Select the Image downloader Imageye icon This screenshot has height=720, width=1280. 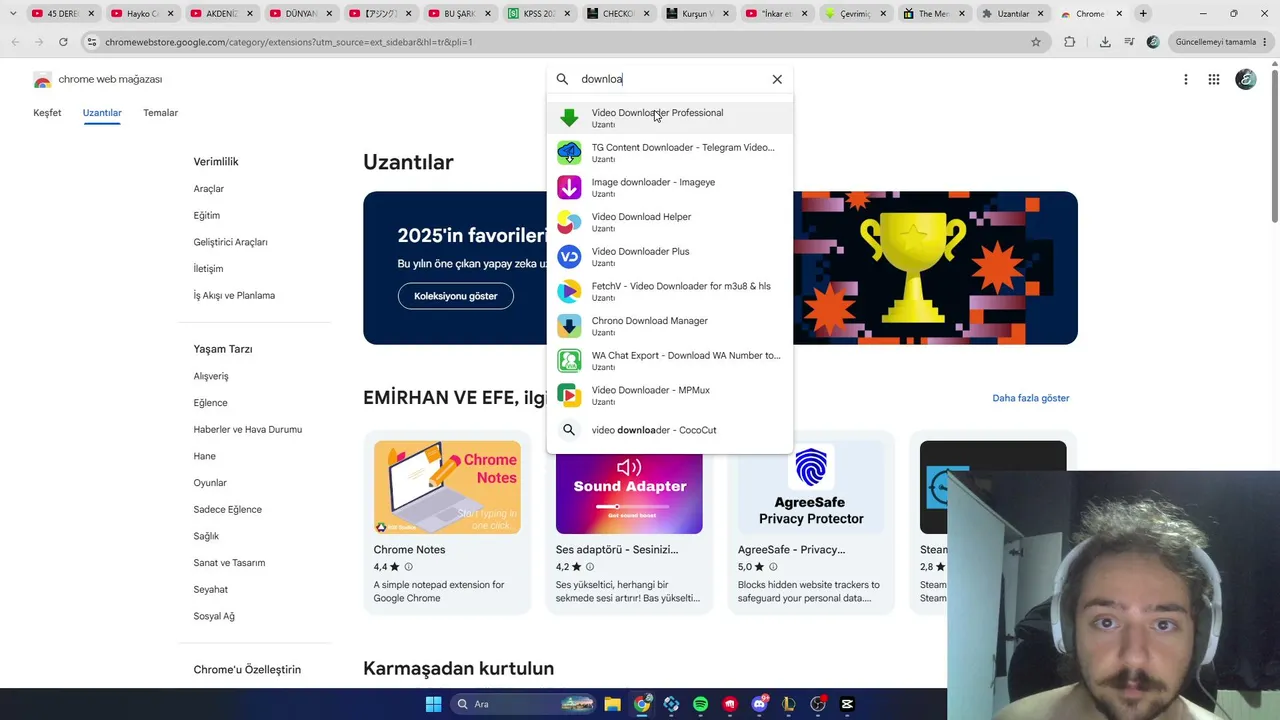click(569, 187)
